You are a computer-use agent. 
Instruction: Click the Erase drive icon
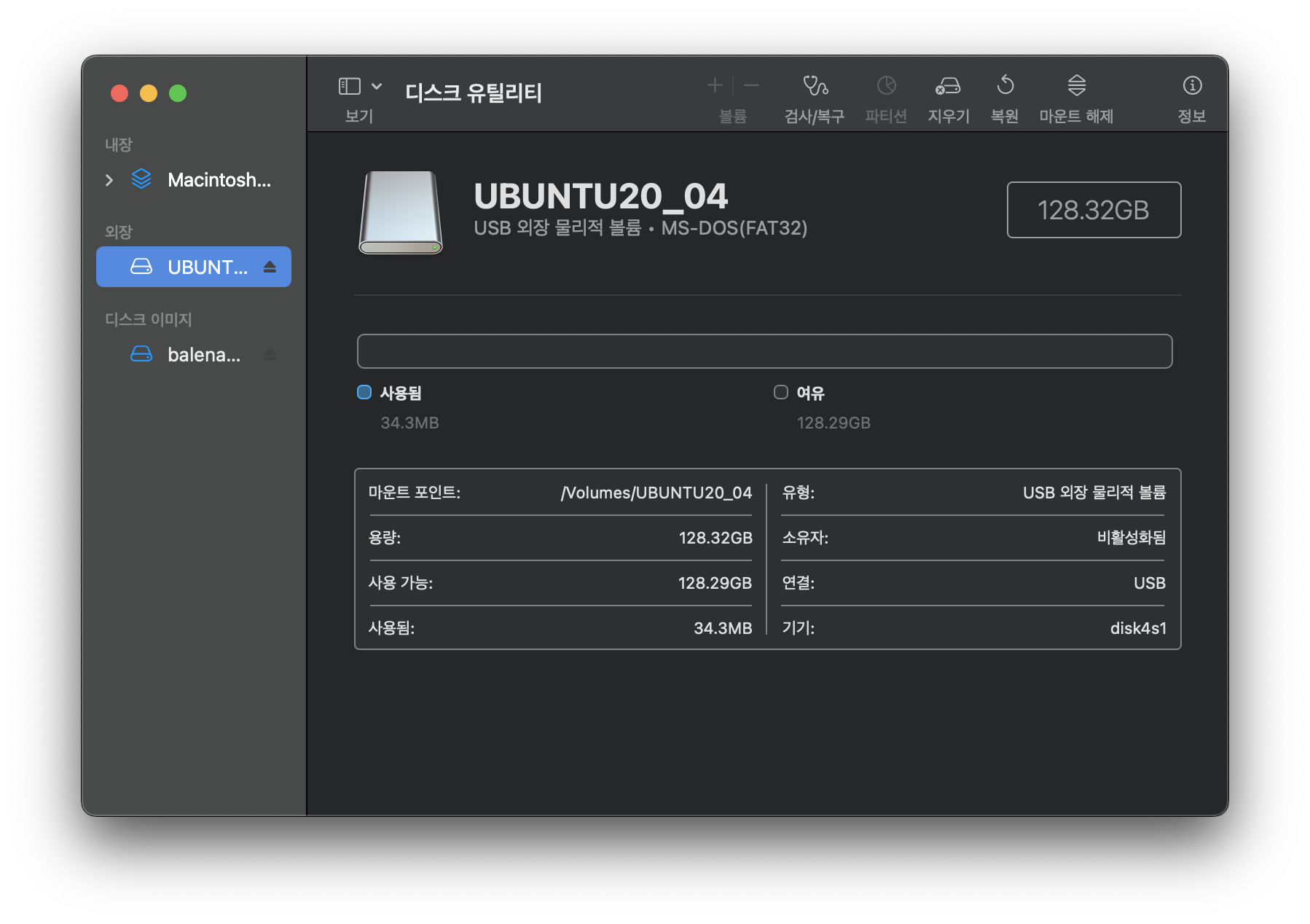pos(948,86)
